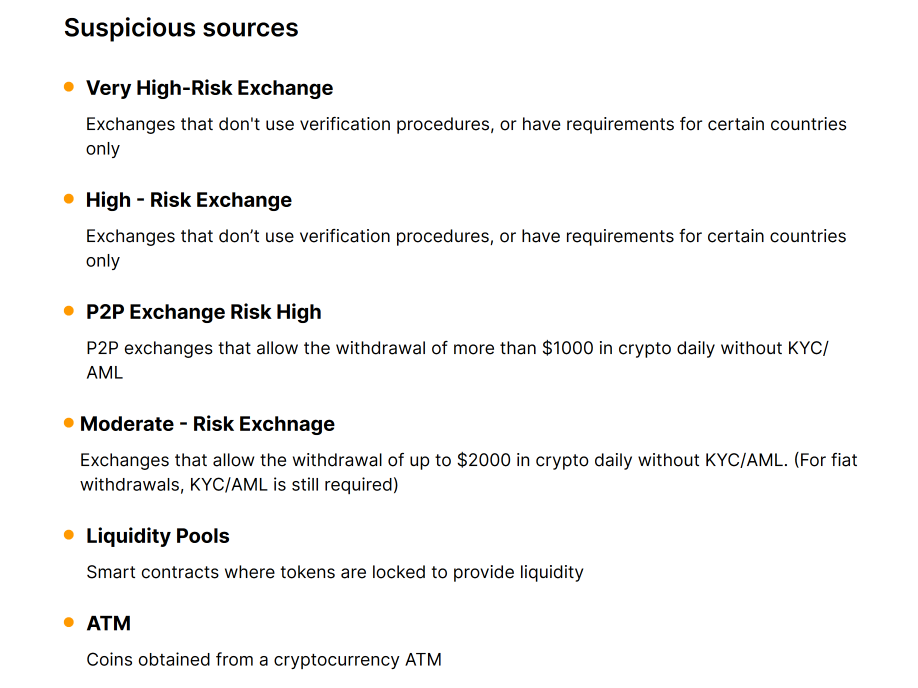Select the Very High-Risk Exchange title
Screen dimensions: 918x688
(x=209, y=88)
